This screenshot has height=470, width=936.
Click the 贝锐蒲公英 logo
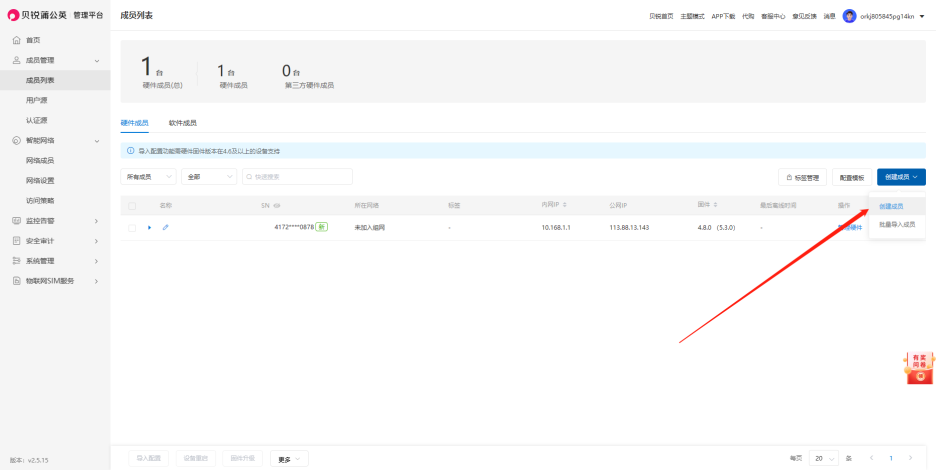15,16
